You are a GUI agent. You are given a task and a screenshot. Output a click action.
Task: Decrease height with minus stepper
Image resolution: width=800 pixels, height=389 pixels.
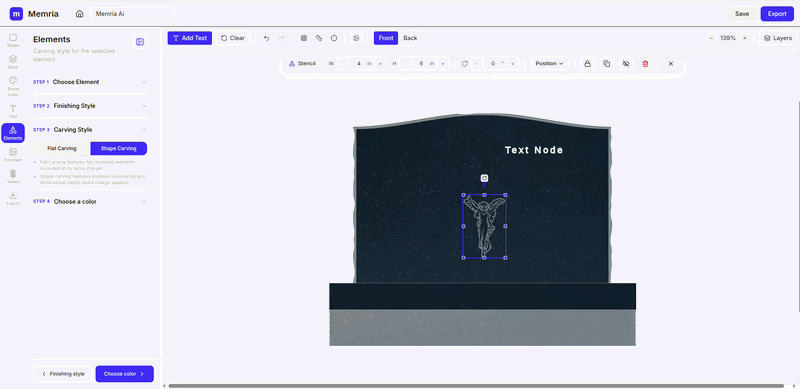click(406, 63)
